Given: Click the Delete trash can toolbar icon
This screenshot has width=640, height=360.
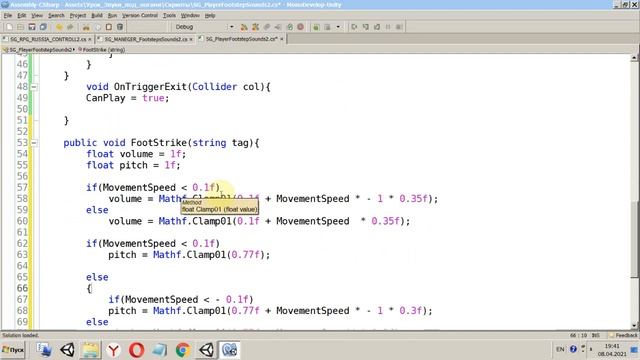Looking at the screenshot, I should pos(120,27).
